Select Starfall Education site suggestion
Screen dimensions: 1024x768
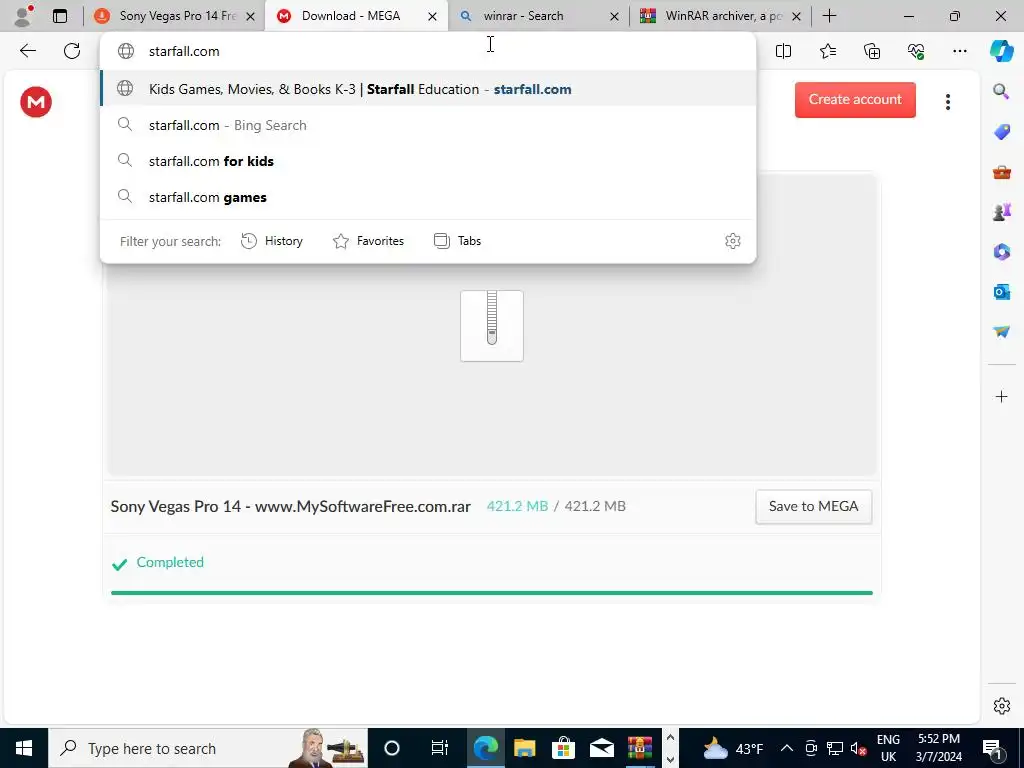(x=428, y=89)
